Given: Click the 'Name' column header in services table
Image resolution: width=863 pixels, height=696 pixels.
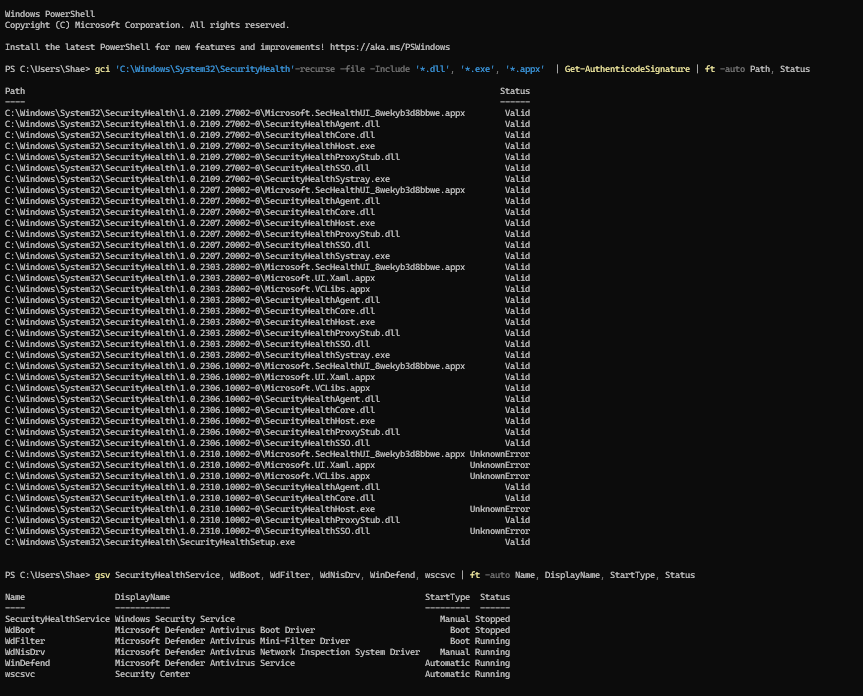Looking at the screenshot, I should [x=15, y=597].
